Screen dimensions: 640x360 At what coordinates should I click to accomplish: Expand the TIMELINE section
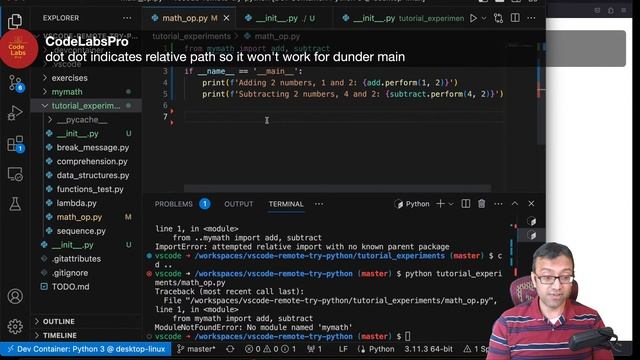point(60,336)
